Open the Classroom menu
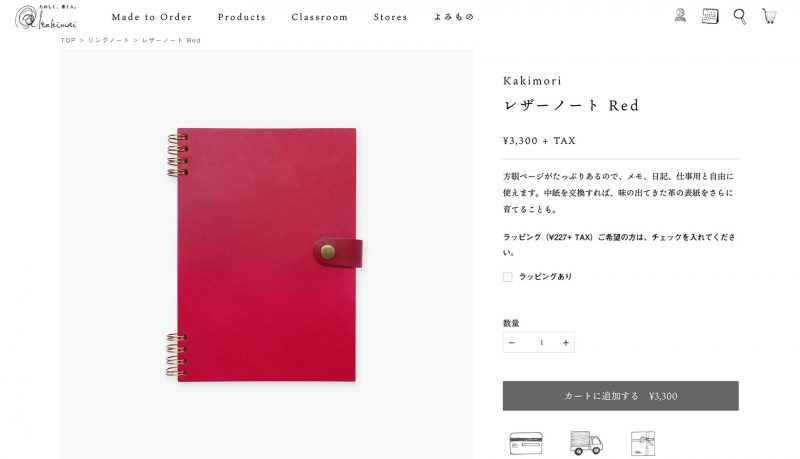This screenshot has height=459, width=800. (319, 17)
